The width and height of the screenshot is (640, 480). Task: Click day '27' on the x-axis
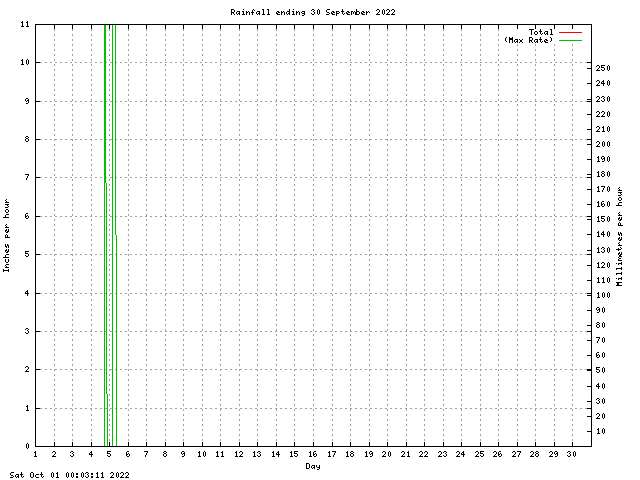pos(516,454)
